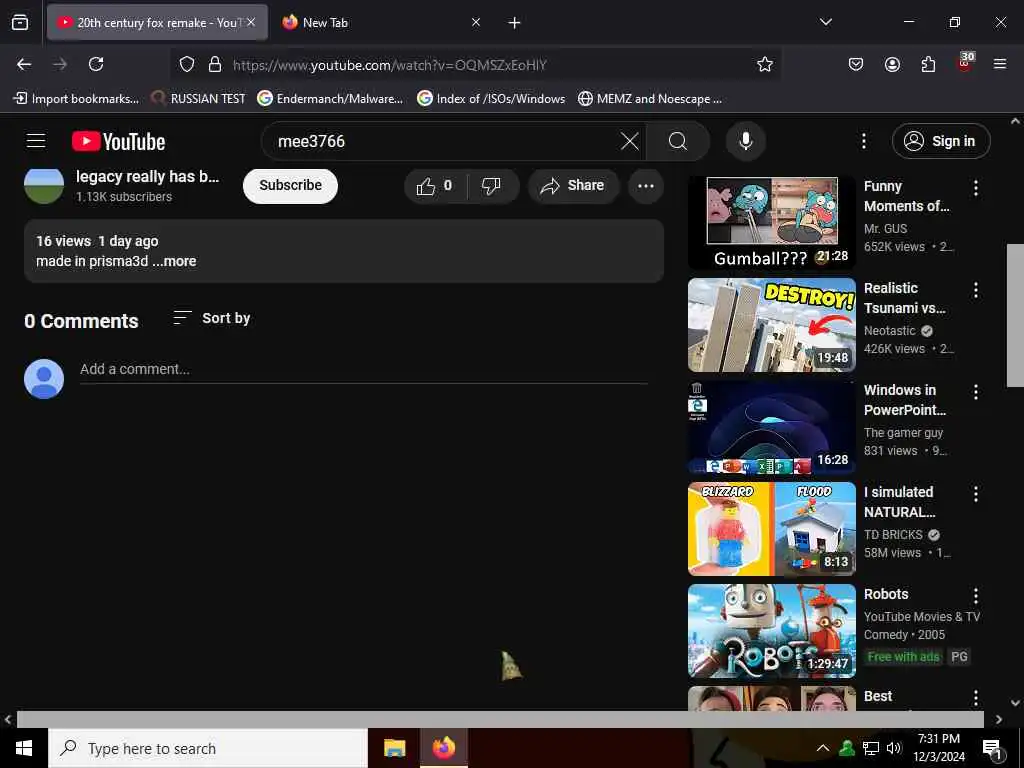The image size is (1024, 768).
Task: Open options for Robots movie
Action: (976, 596)
